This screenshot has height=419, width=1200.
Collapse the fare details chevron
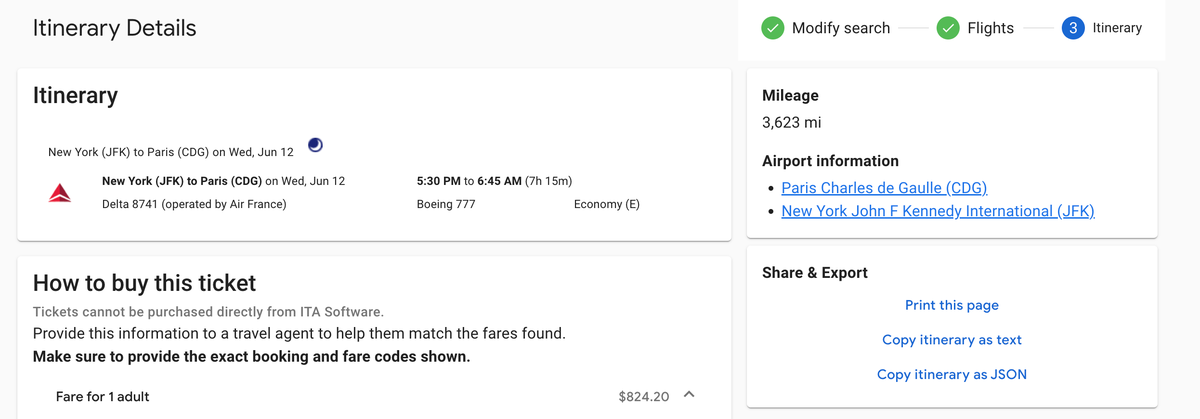689,395
